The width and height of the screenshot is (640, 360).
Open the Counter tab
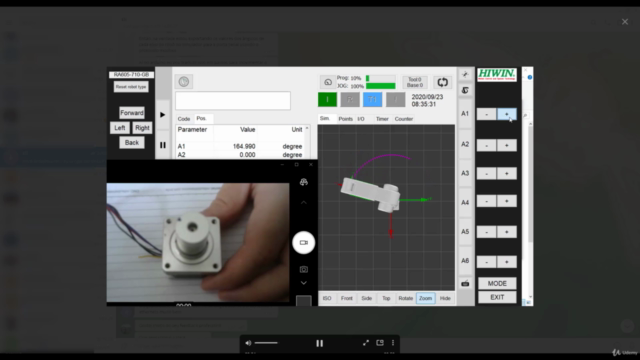[404, 119]
